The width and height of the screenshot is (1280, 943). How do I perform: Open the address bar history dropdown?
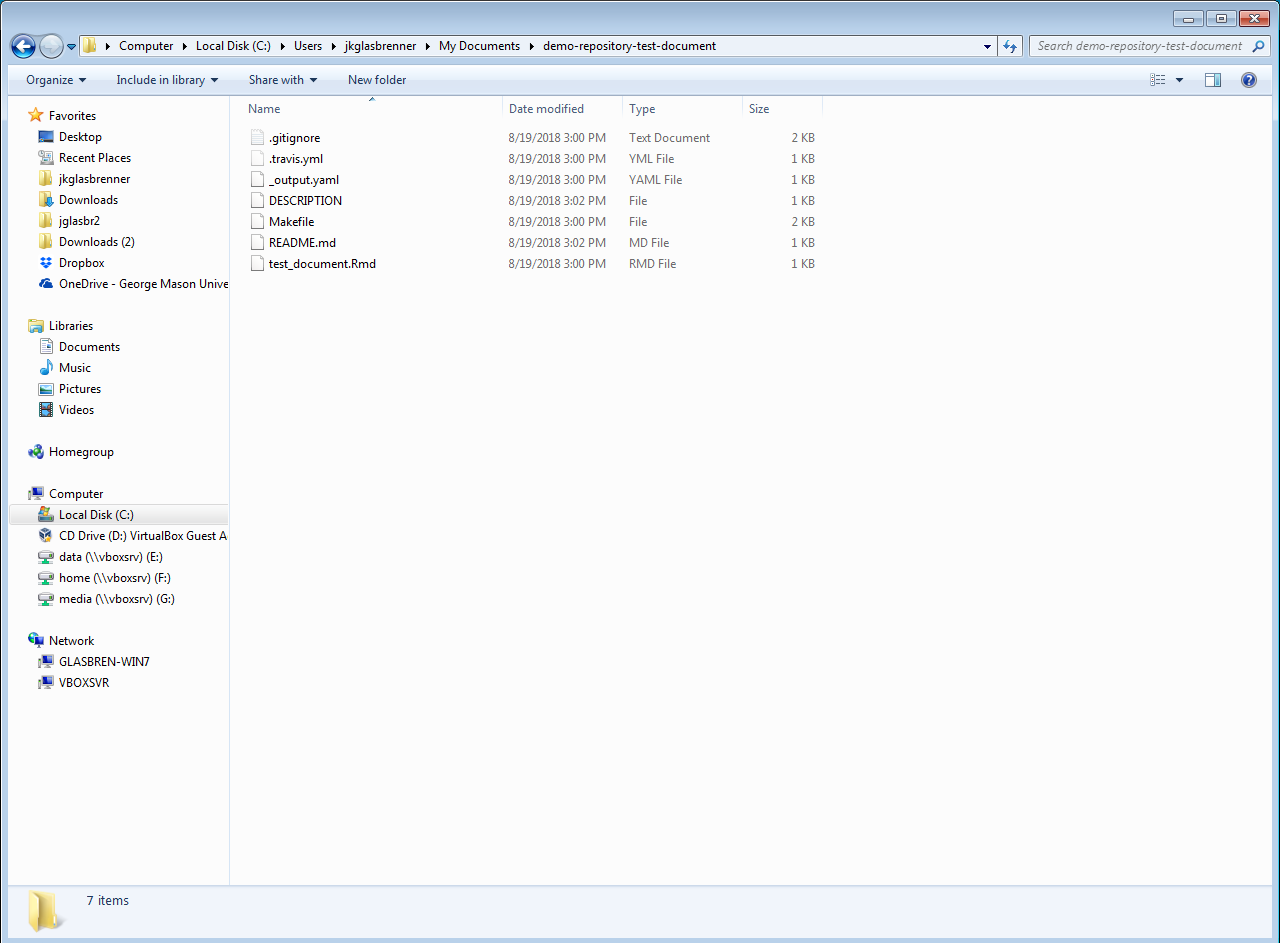tap(987, 46)
